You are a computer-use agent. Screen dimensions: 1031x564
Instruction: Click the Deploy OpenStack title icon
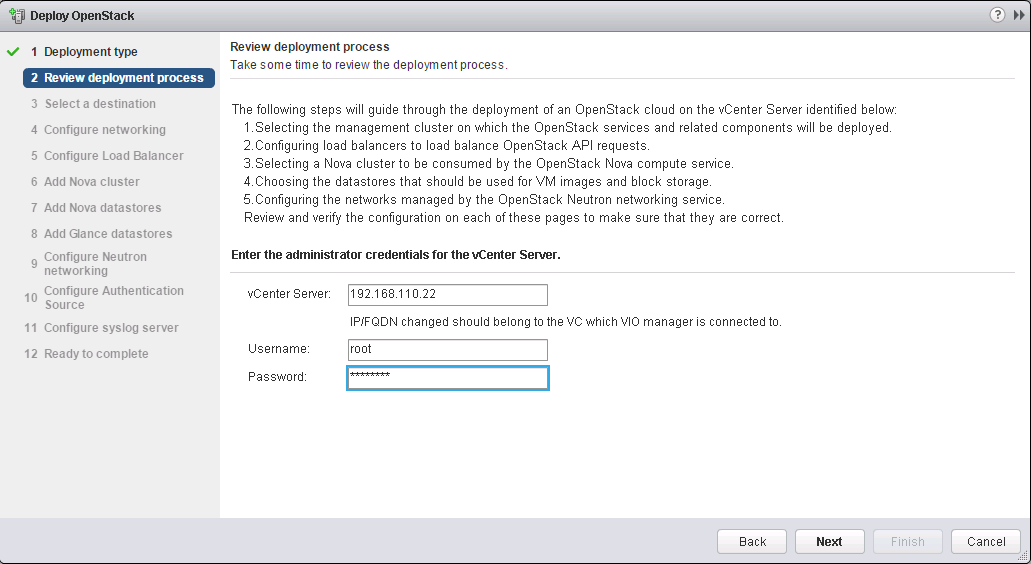click(17, 16)
